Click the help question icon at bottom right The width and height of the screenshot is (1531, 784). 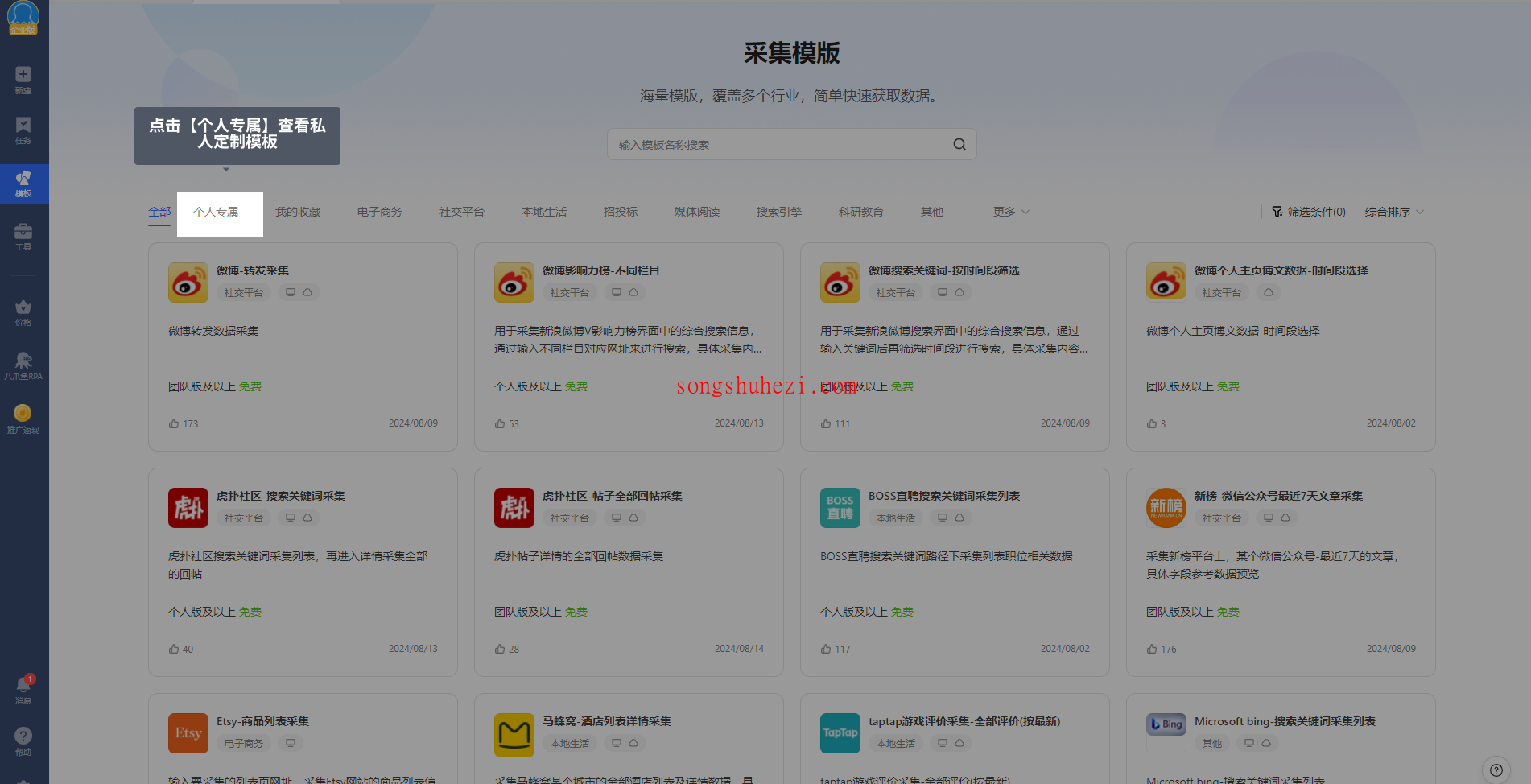coord(1496,770)
